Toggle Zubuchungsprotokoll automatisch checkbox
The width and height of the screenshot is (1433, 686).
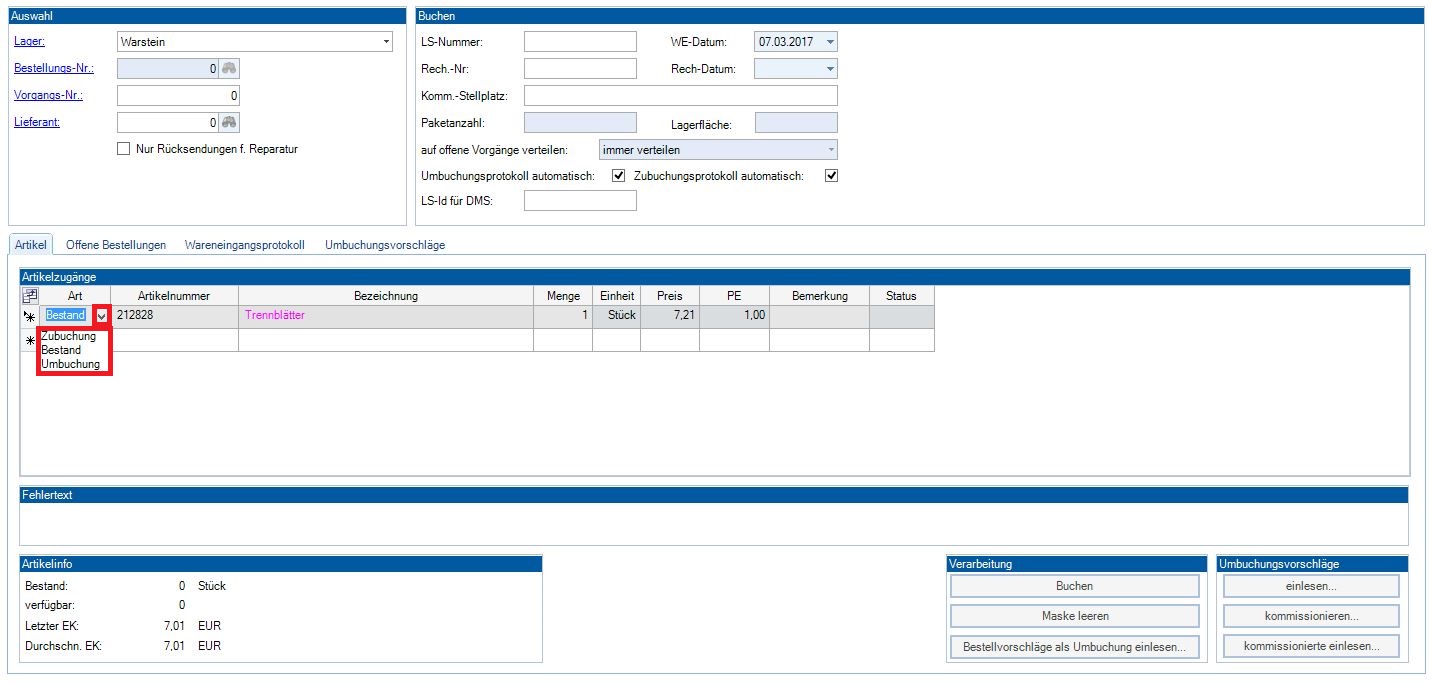tap(830, 176)
